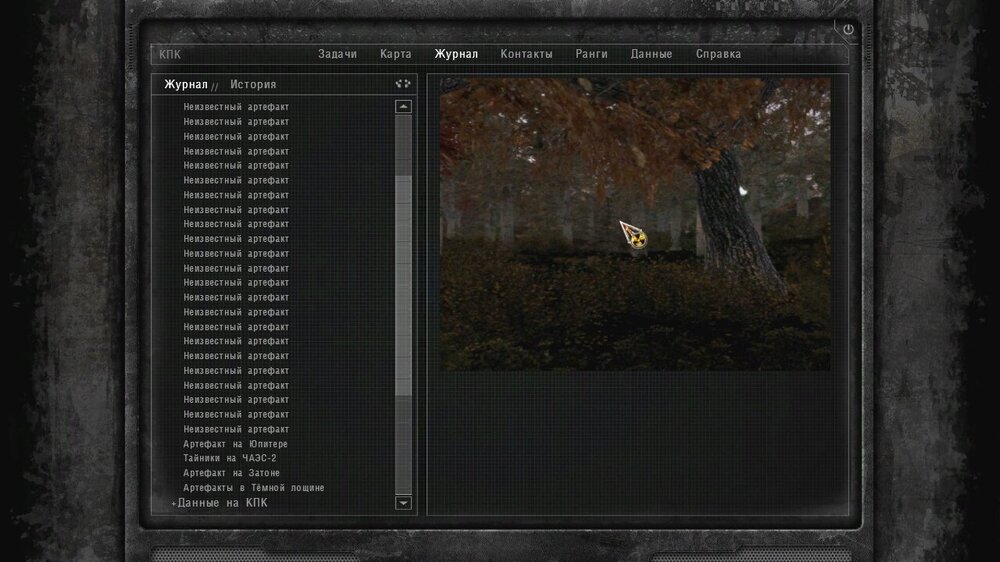Click scrollbar down arrow in journal list
The height and width of the screenshot is (562, 1000).
[x=403, y=503]
